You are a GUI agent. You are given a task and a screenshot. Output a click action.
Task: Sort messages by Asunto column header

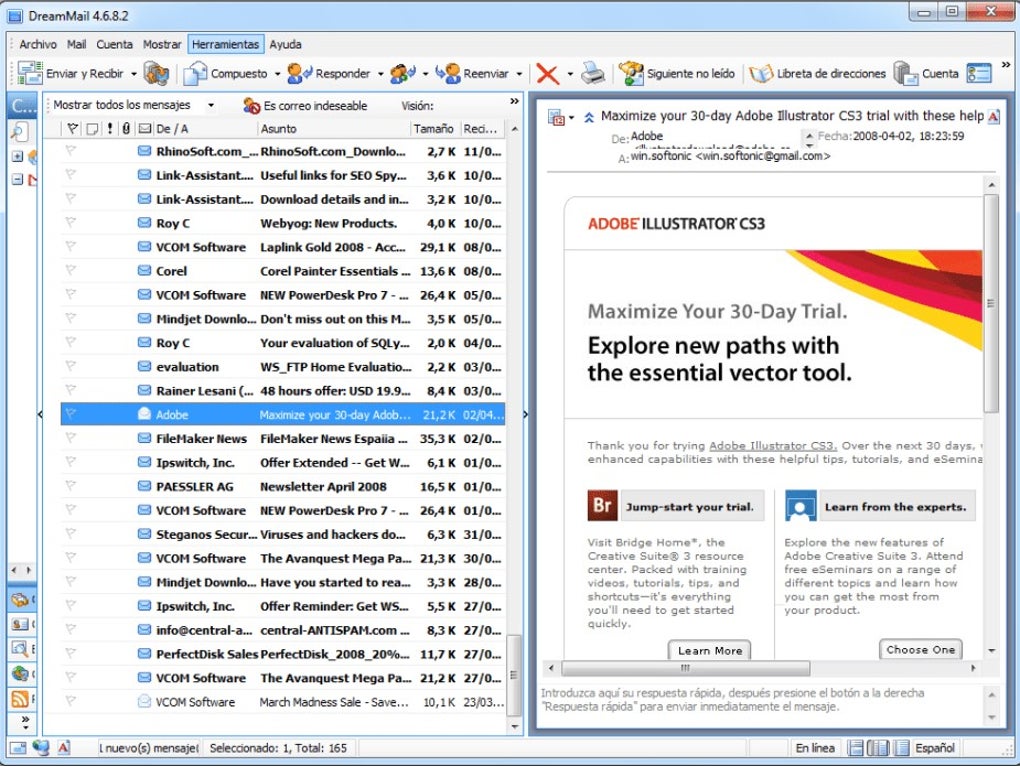(x=334, y=129)
